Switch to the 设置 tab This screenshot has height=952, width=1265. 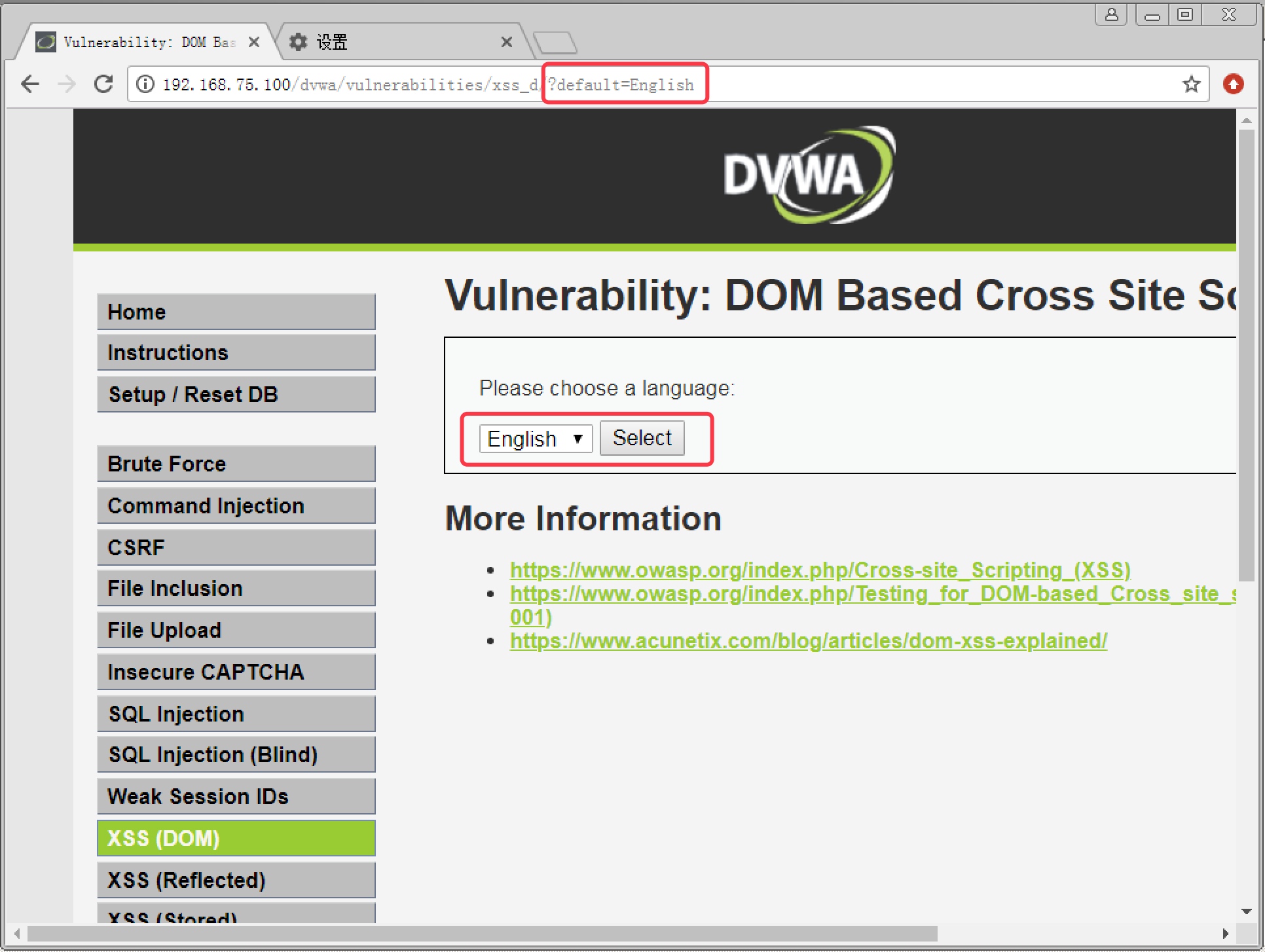coord(393,43)
